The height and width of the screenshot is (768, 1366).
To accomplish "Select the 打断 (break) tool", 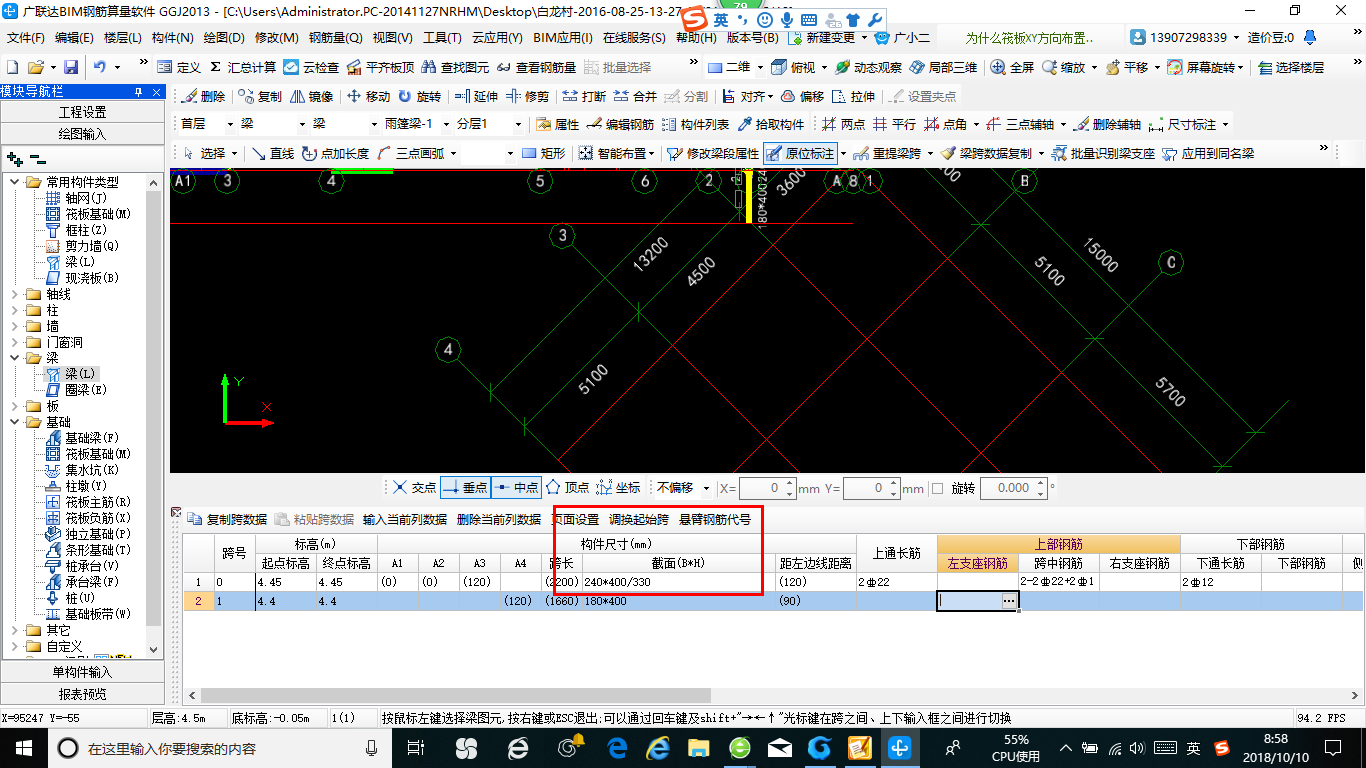I will [583, 97].
